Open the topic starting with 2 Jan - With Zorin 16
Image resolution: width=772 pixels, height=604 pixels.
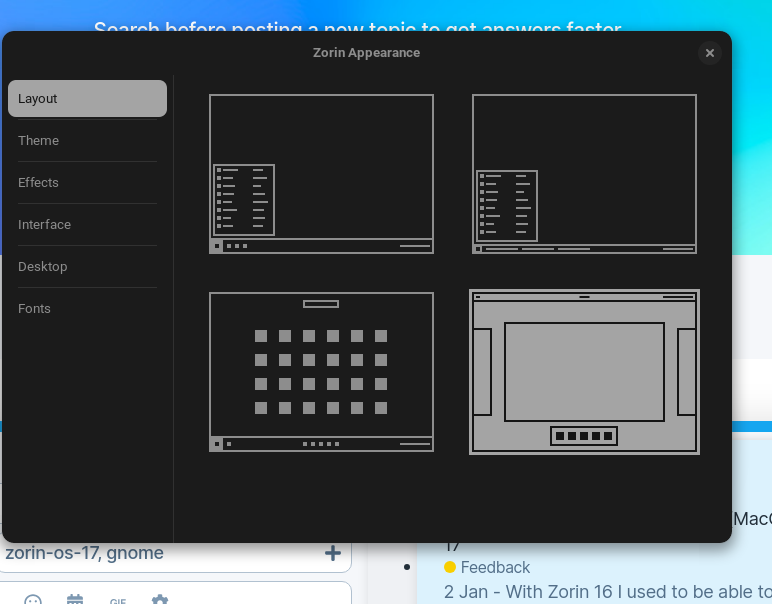point(608,592)
